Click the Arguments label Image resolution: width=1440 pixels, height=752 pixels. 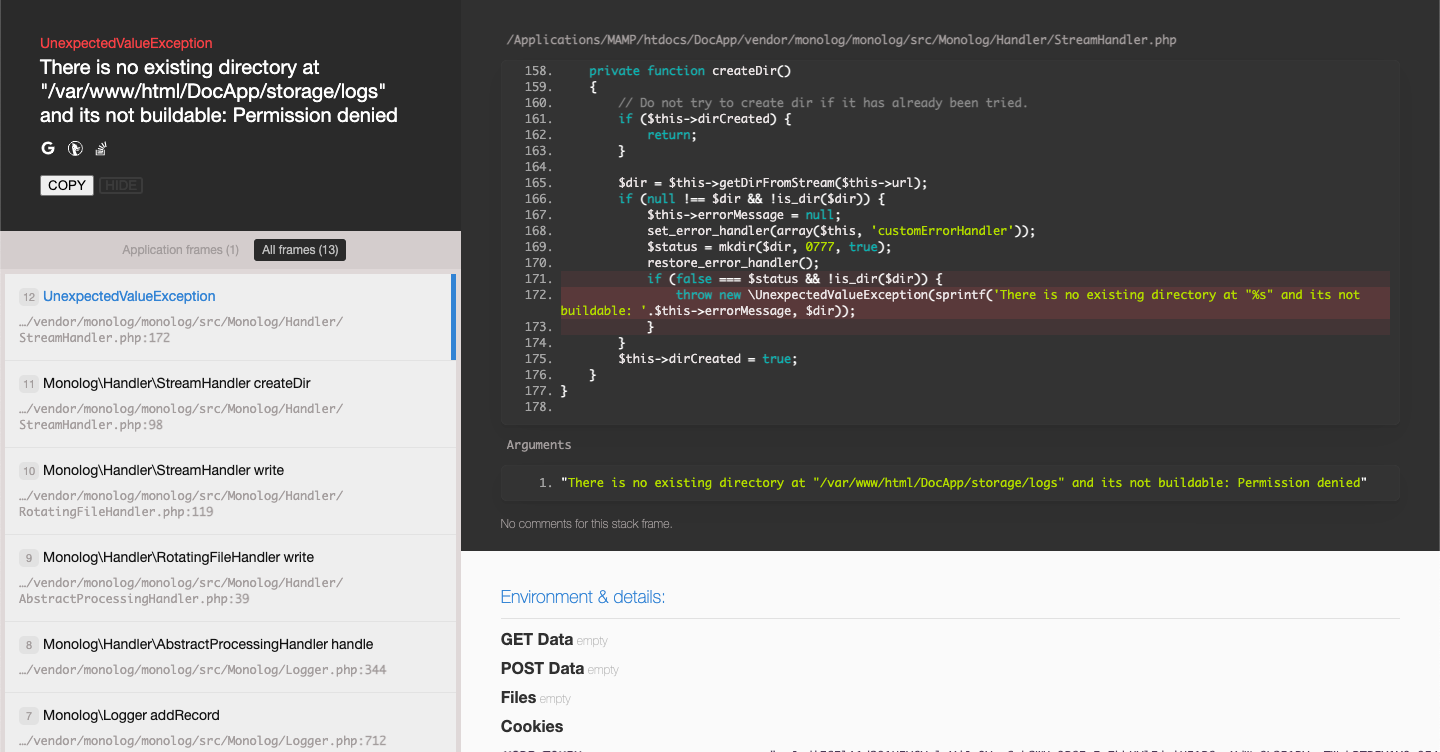pyautogui.click(x=539, y=445)
